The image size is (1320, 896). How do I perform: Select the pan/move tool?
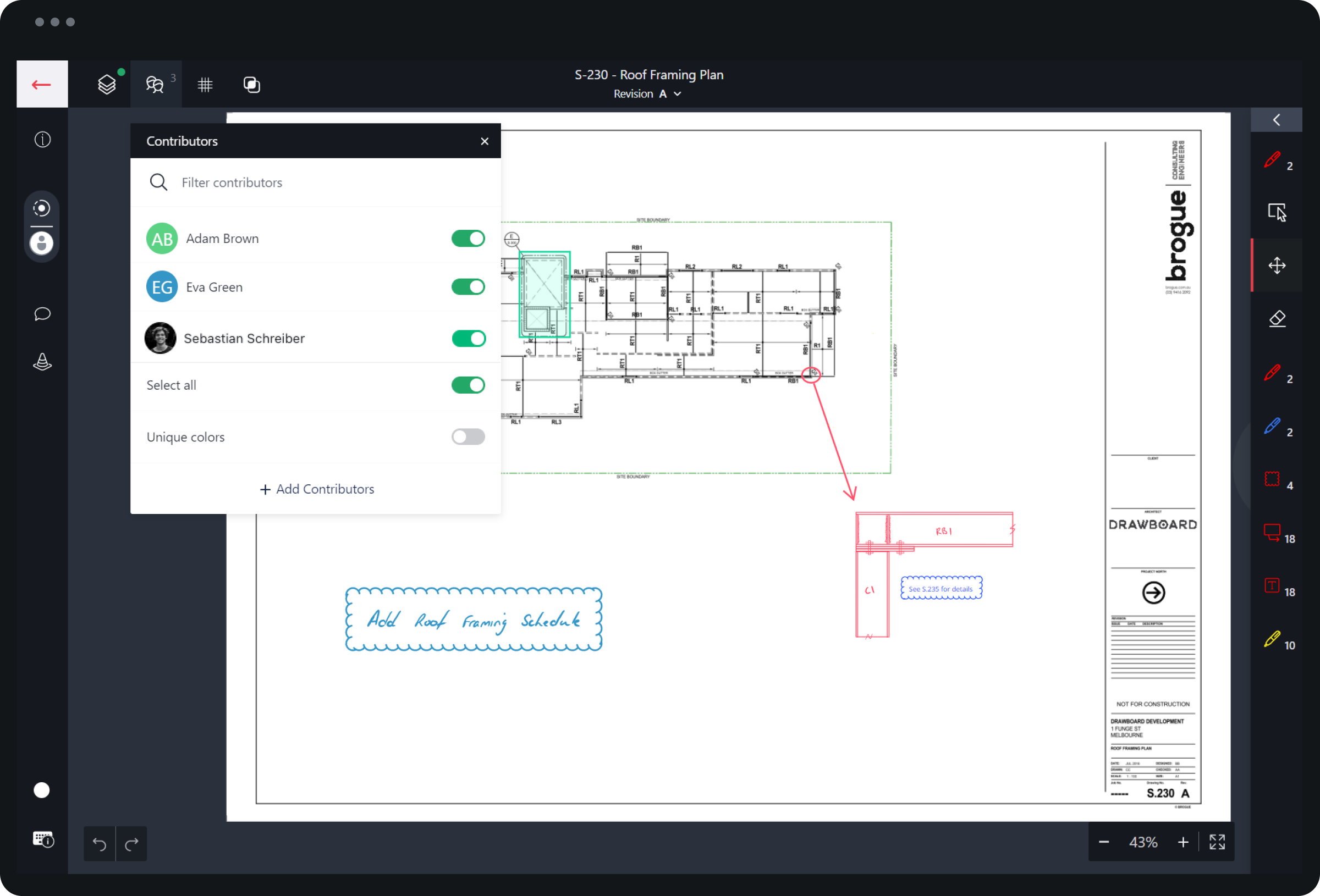(x=1277, y=264)
